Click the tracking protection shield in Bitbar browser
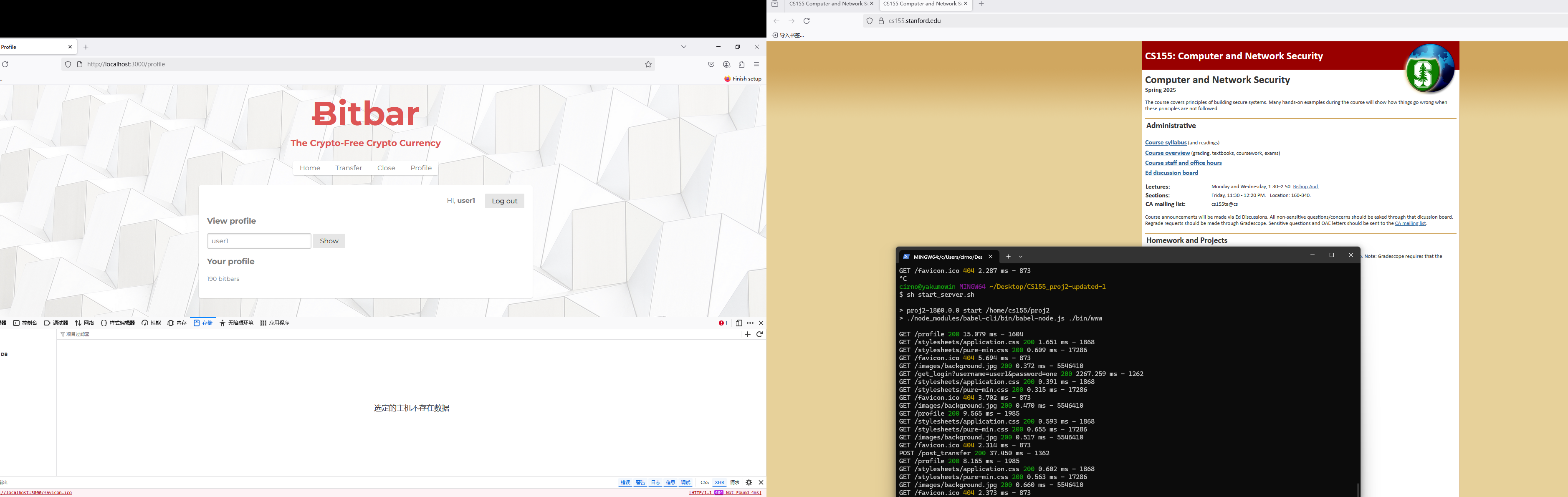 [68, 64]
